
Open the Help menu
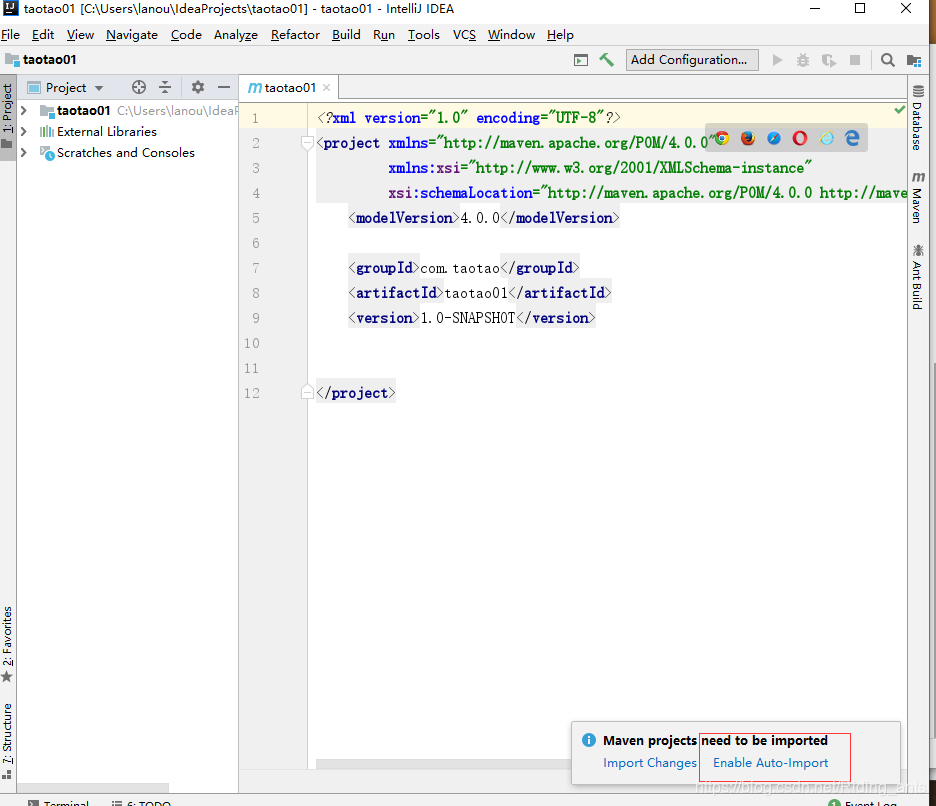point(560,35)
